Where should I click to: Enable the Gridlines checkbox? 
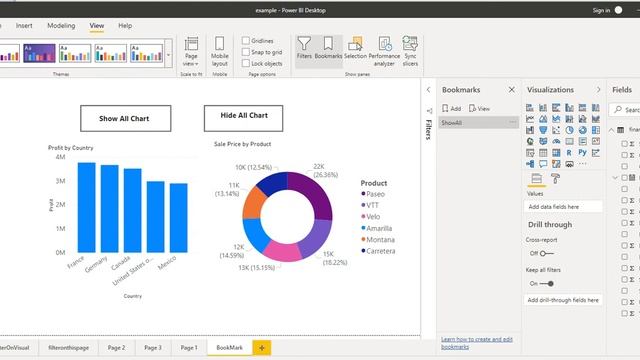pyautogui.click(x=246, y=40)
